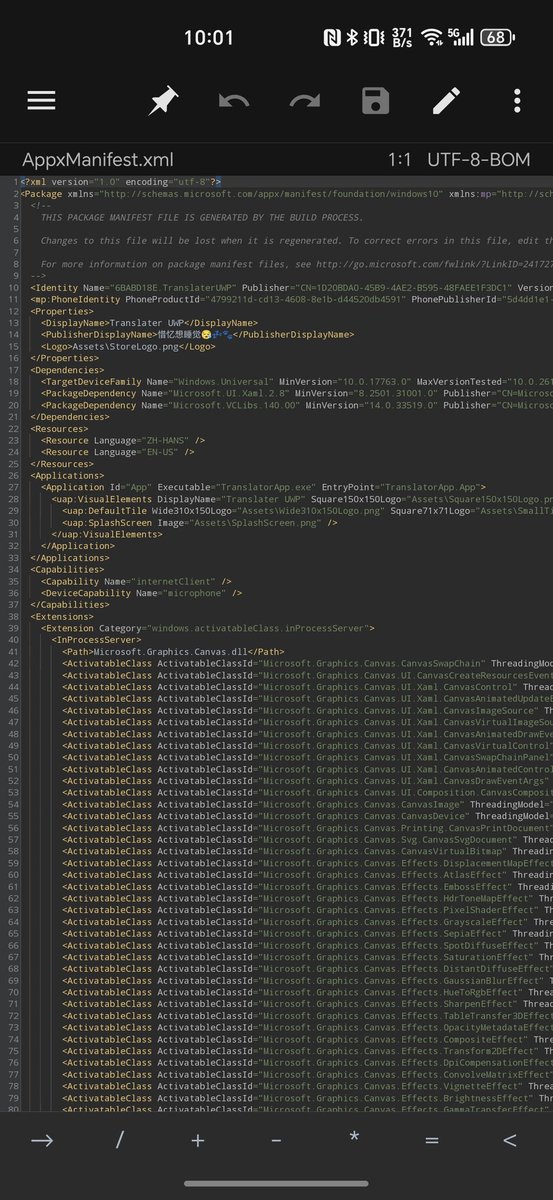Tap the VignetteEffect ActivatableClass line
553x1200 pixels.
tap(306, 1084)
